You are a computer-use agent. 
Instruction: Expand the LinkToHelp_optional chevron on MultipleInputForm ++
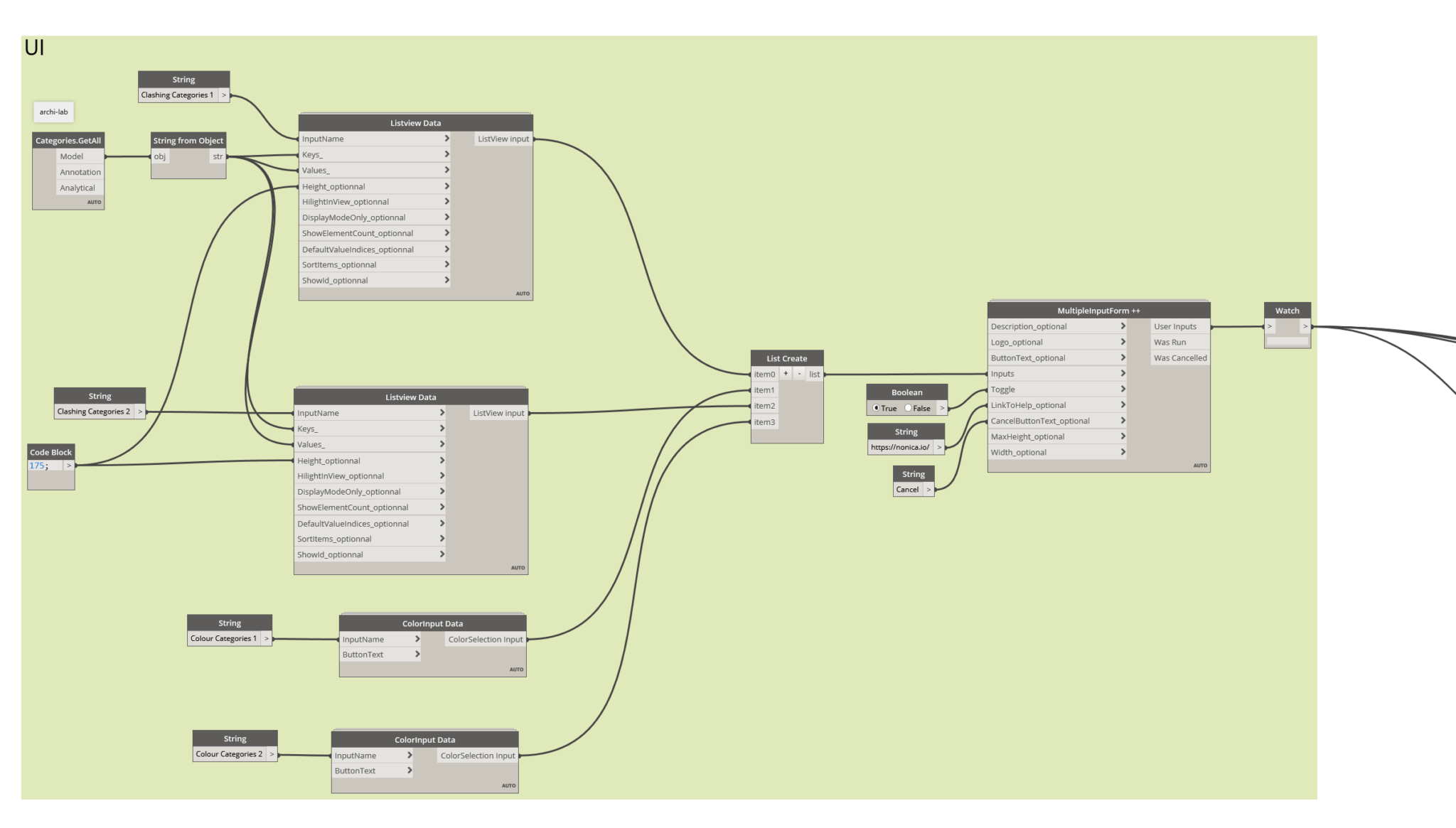click(x=1123, y=404)
